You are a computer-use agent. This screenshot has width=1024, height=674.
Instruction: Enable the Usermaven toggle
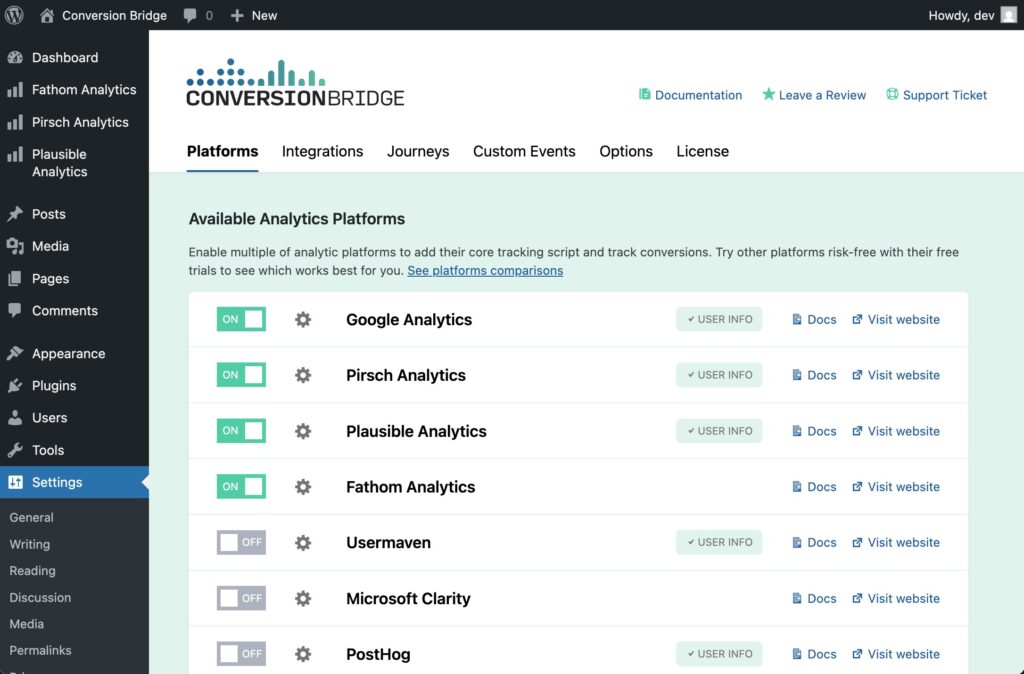[x=241, y=543]
